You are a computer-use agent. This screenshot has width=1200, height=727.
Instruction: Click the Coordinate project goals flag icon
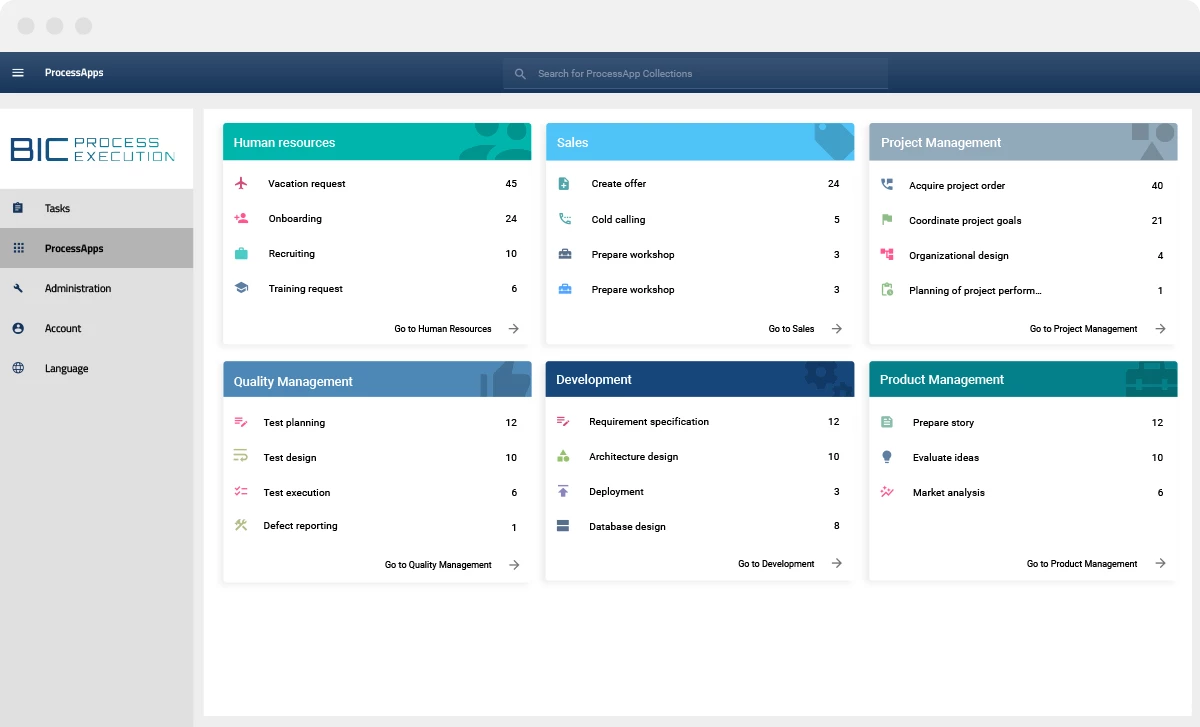click(x=886, y=220)
